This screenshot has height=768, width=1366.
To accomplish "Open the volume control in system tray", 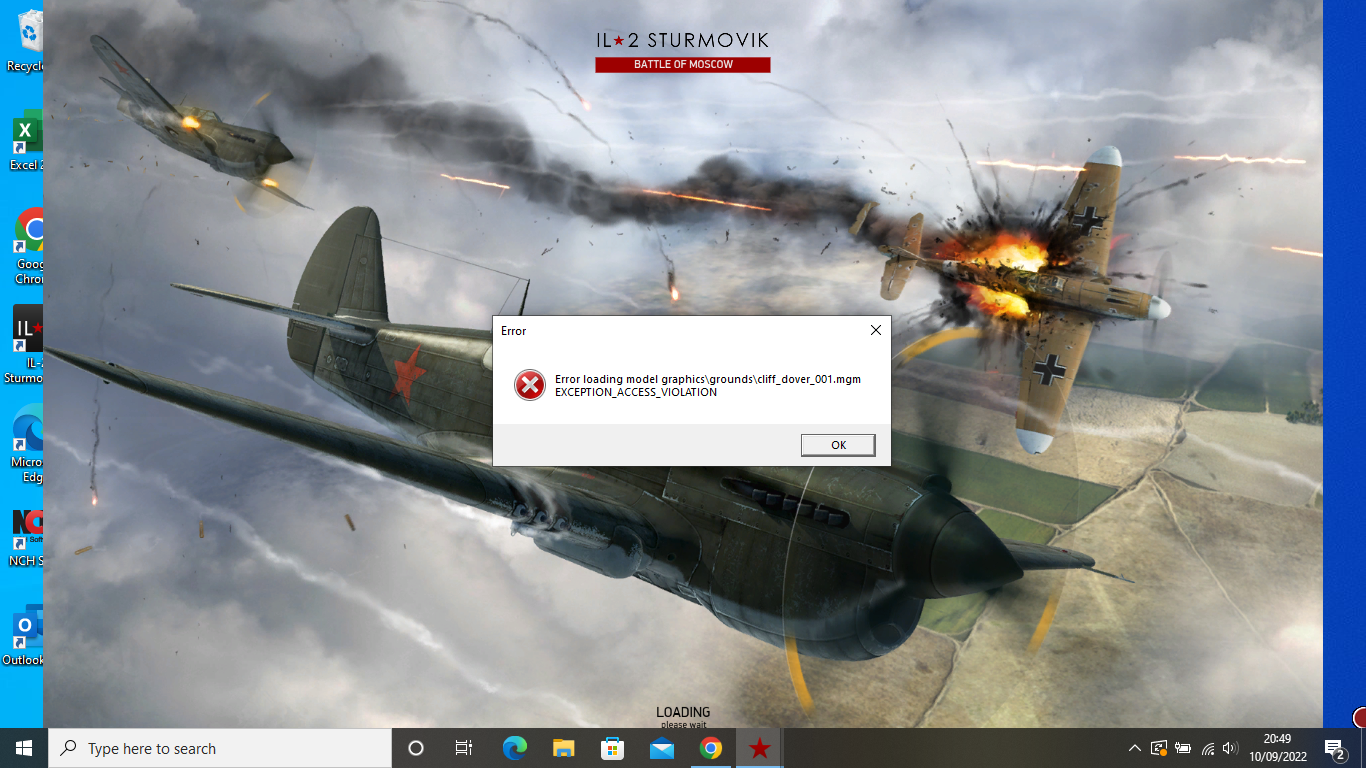I will (1230, 748).
